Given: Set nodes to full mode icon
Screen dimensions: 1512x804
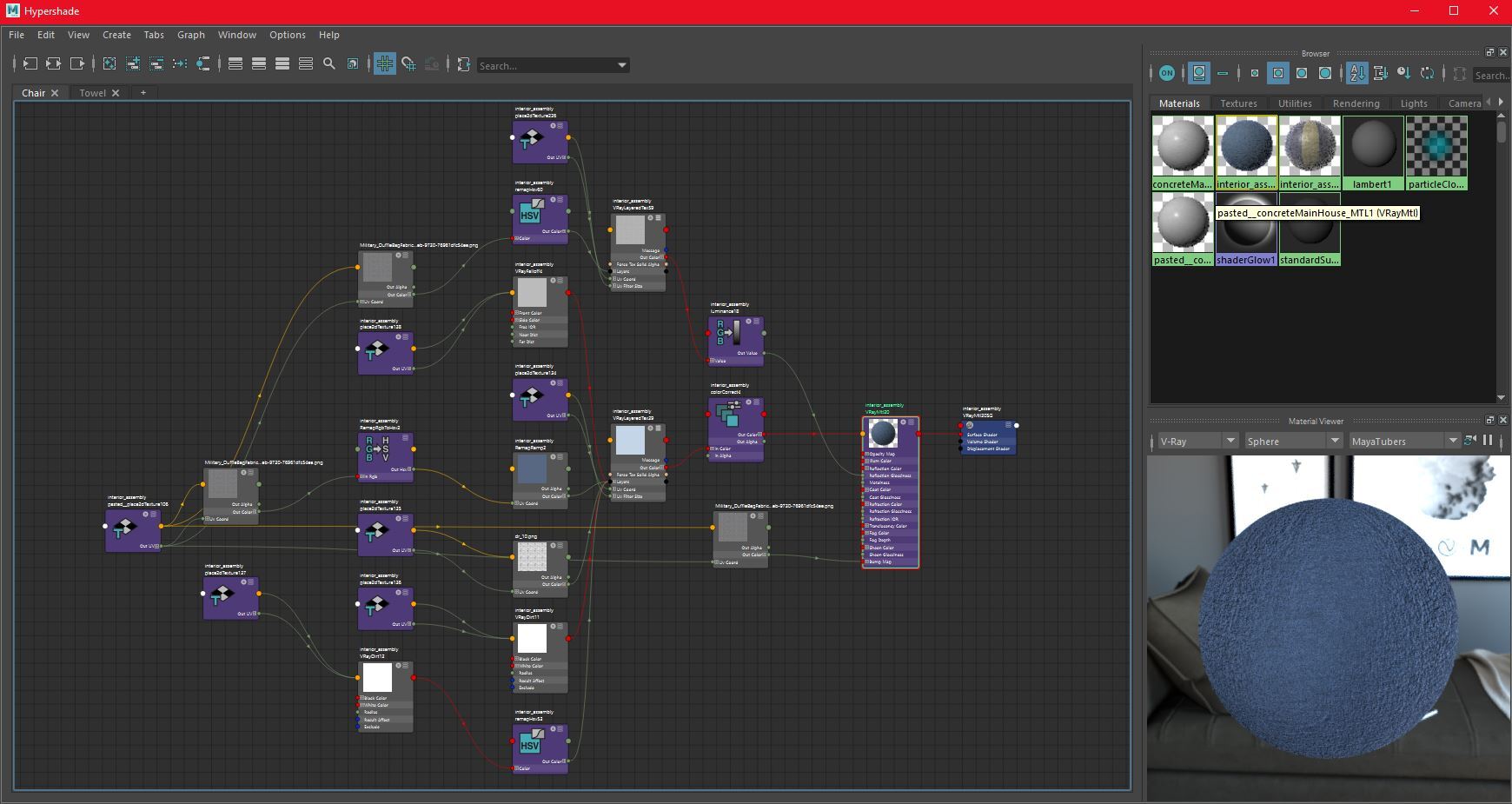Looking at the screenshot, I should (282, 63).
